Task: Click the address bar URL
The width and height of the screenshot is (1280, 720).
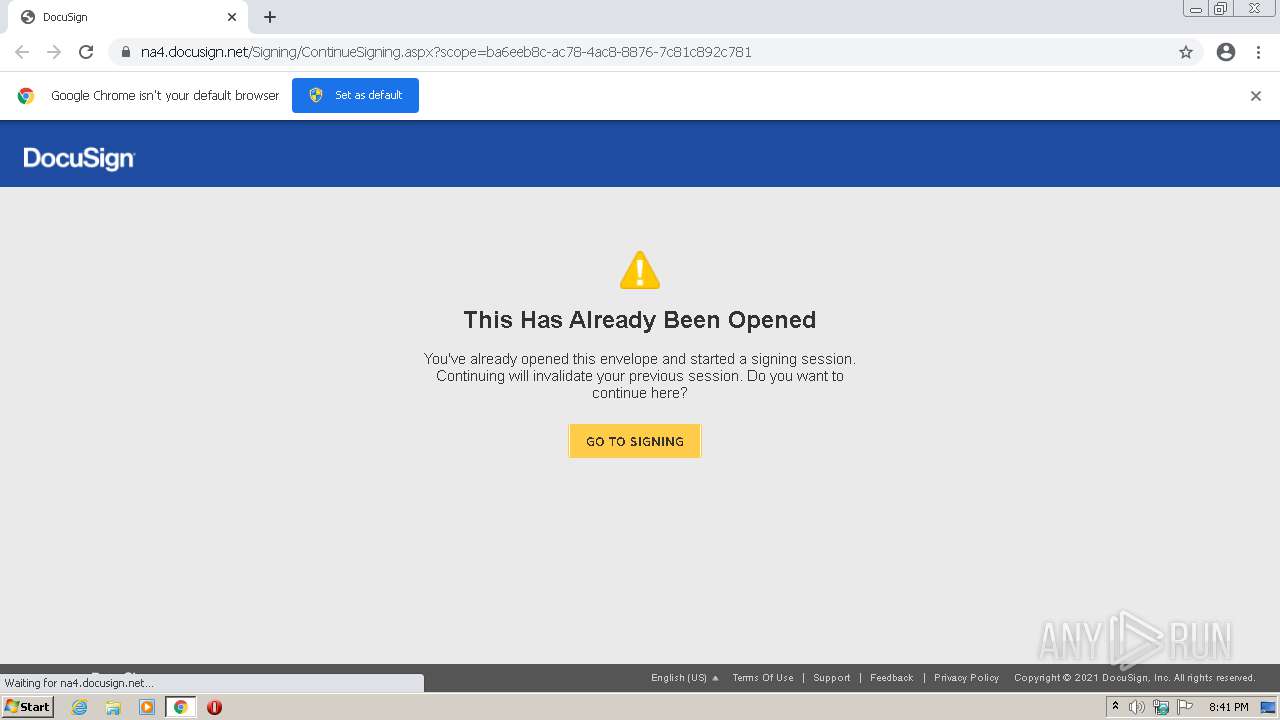Action: point(446,52)
